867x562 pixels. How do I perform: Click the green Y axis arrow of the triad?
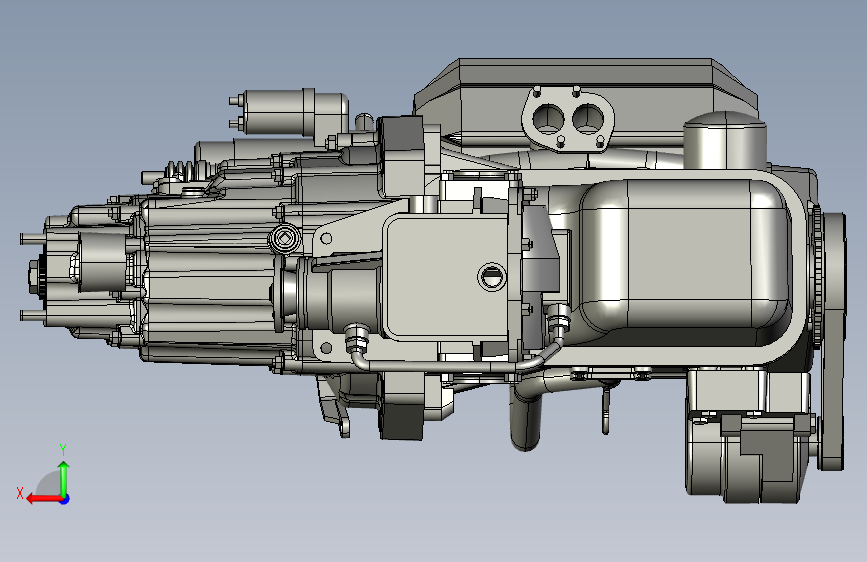tap(64, 478)
